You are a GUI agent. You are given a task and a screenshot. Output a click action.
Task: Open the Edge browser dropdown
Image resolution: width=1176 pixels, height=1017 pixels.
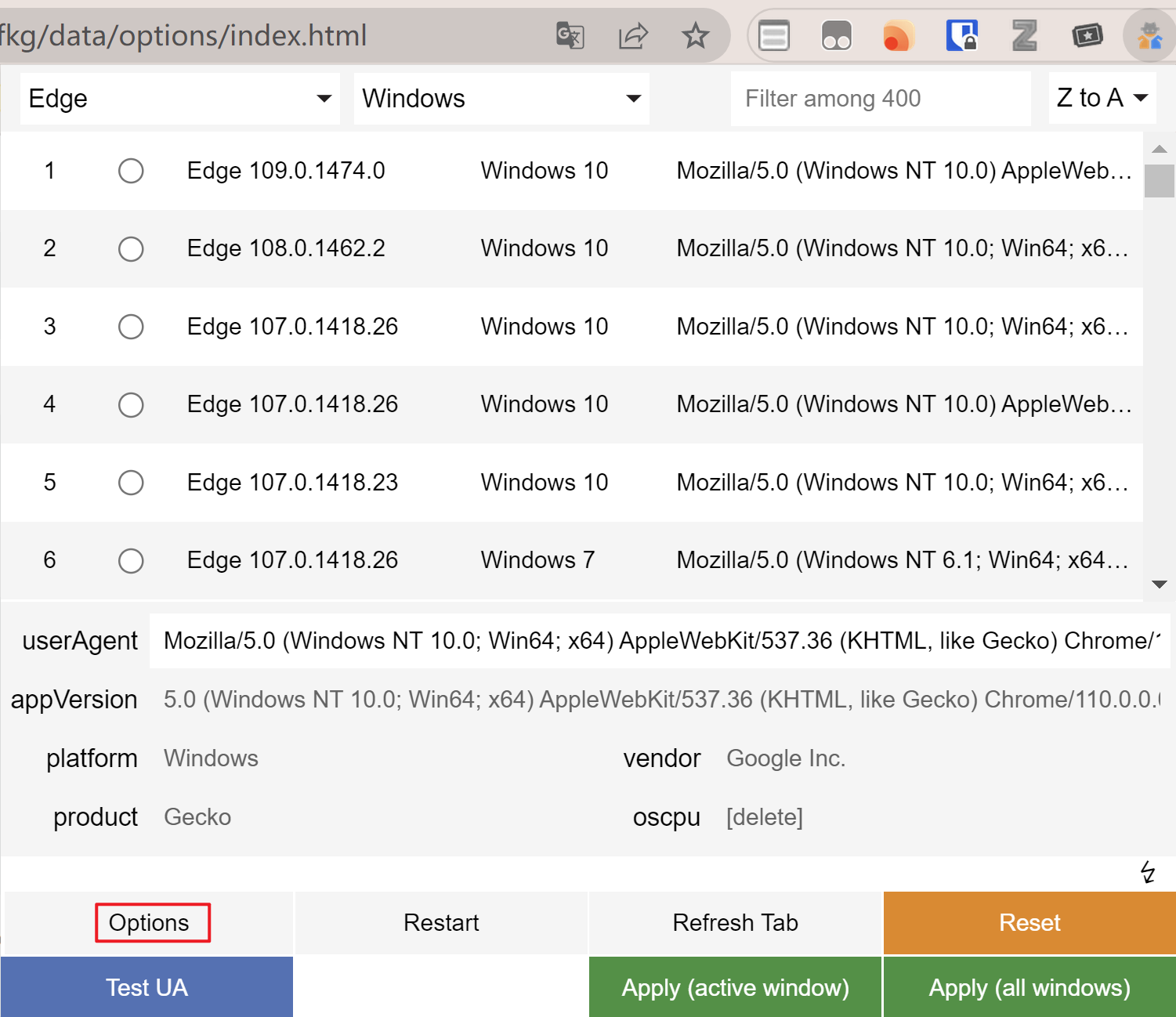coord(180,99)
